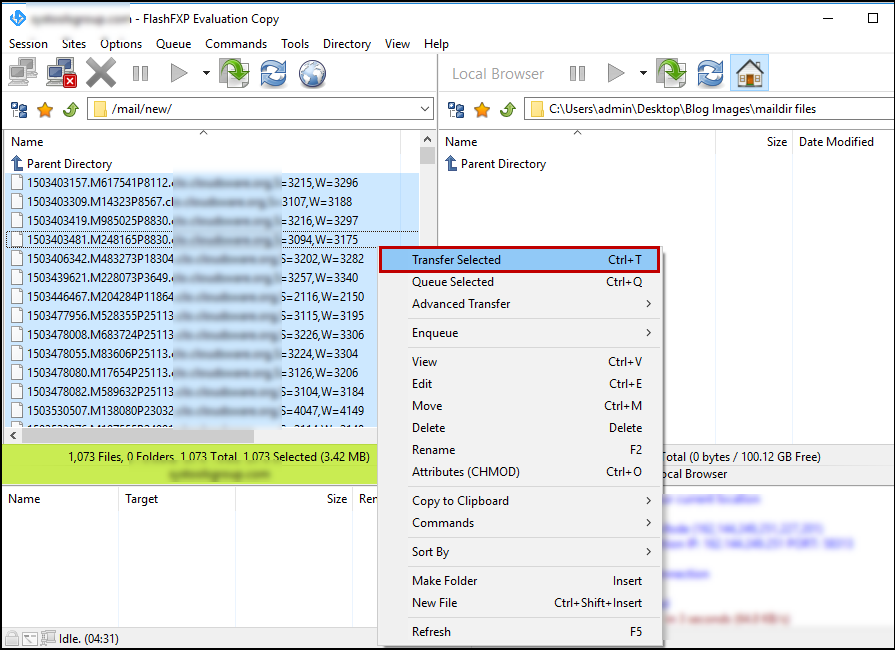Click Parent Directory in the Local Browser list
895x650 pixels.
coord(496,164)
